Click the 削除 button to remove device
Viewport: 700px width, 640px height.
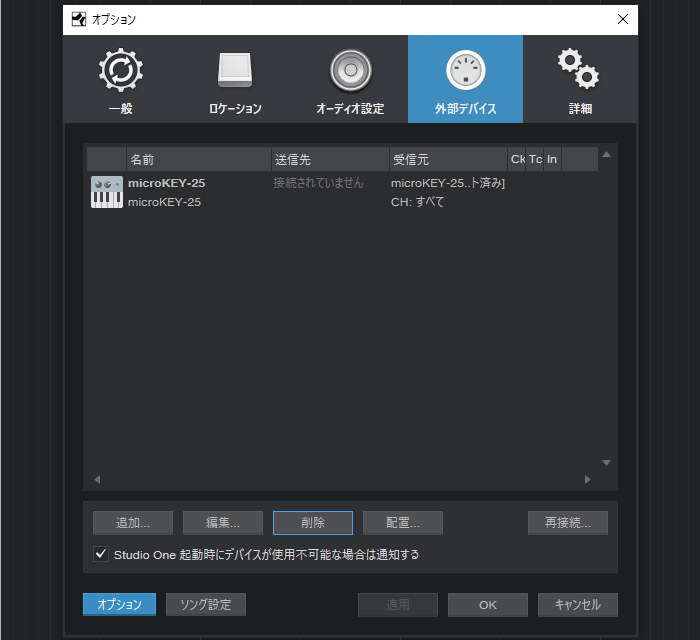click(312, 523)
